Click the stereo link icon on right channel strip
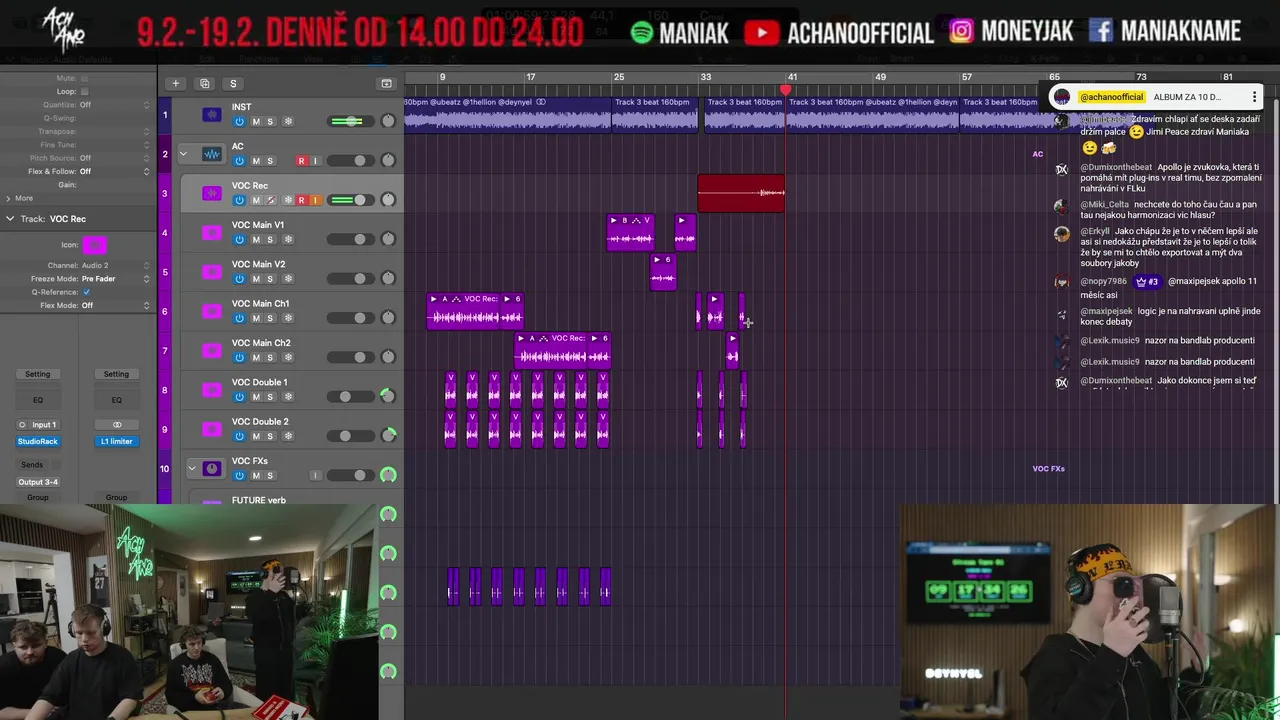 117,425
